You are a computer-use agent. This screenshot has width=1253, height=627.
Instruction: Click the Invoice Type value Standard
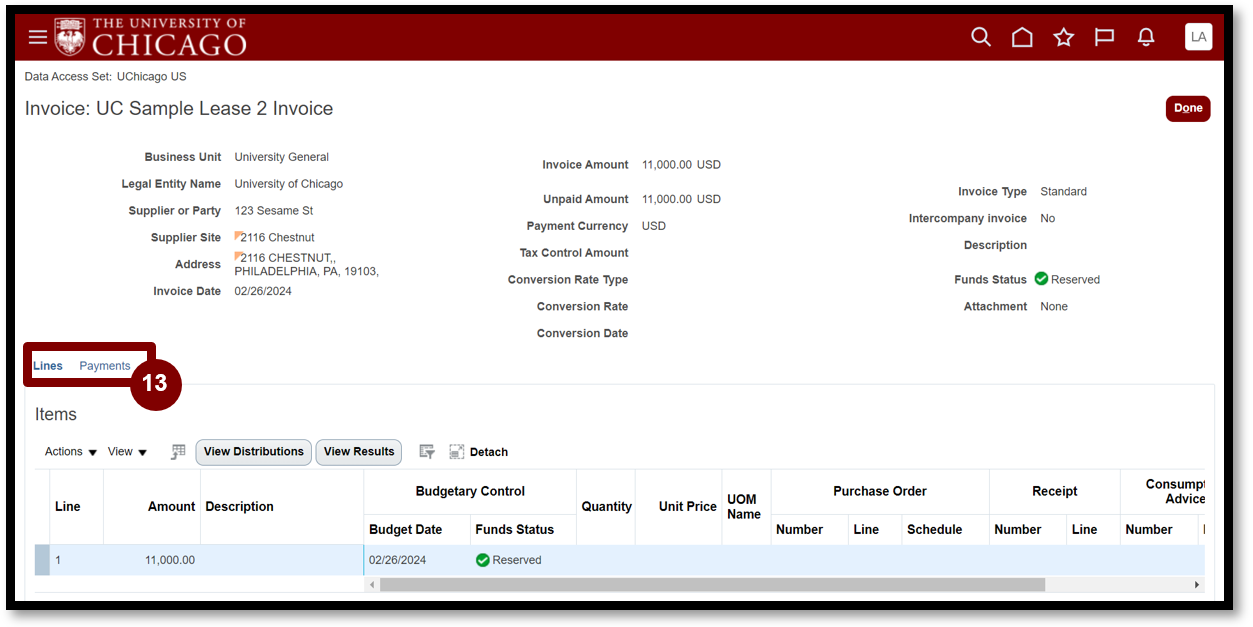tap(1063, 192)
